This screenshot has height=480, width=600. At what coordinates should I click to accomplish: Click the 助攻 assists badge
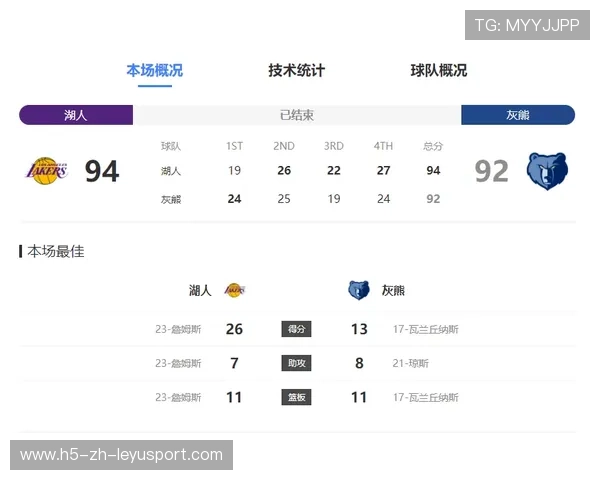point(297,363)
